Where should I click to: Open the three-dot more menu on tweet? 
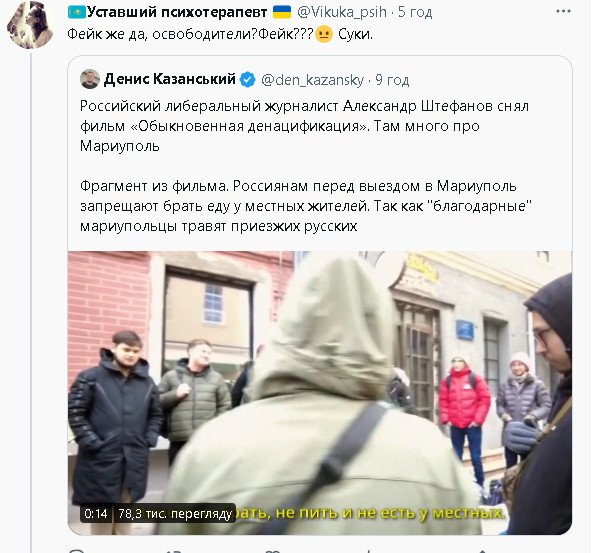pyautogui.click(x=563, y=11)
